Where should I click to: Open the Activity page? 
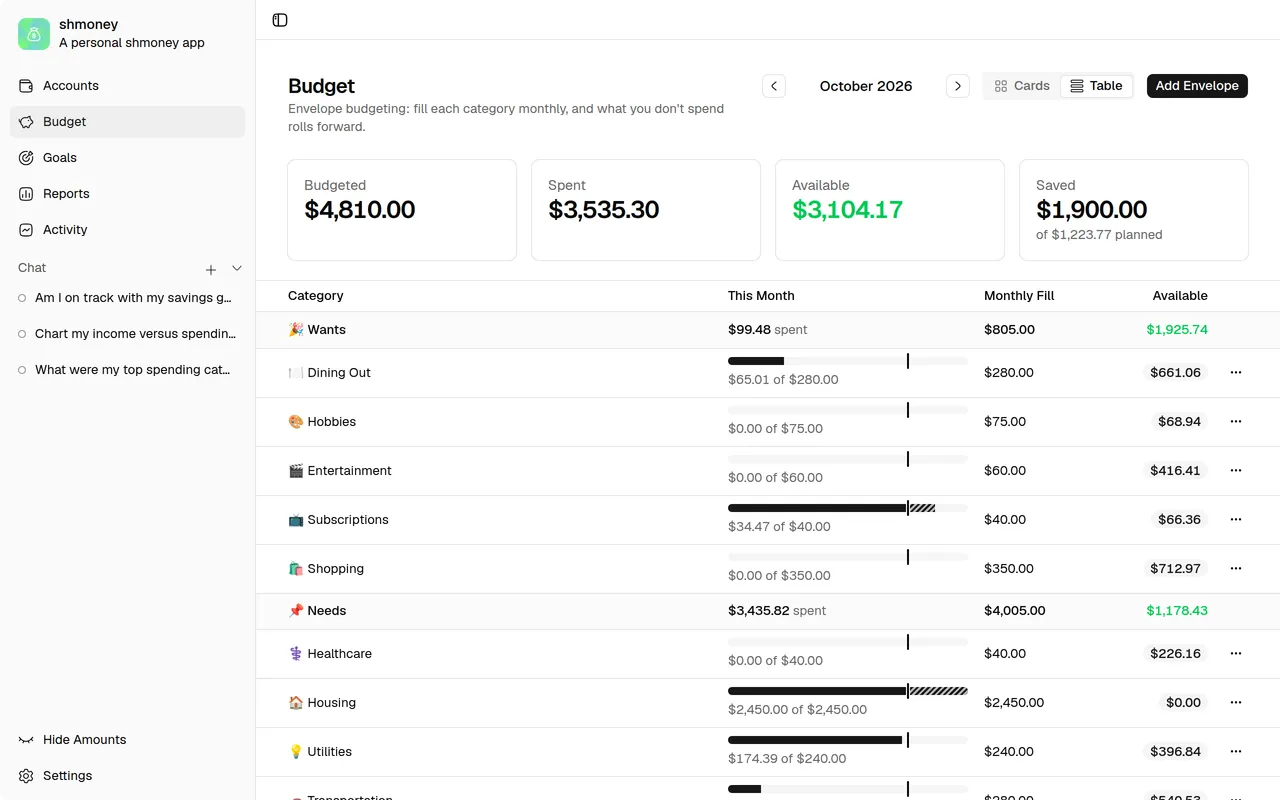coord(127,230)
